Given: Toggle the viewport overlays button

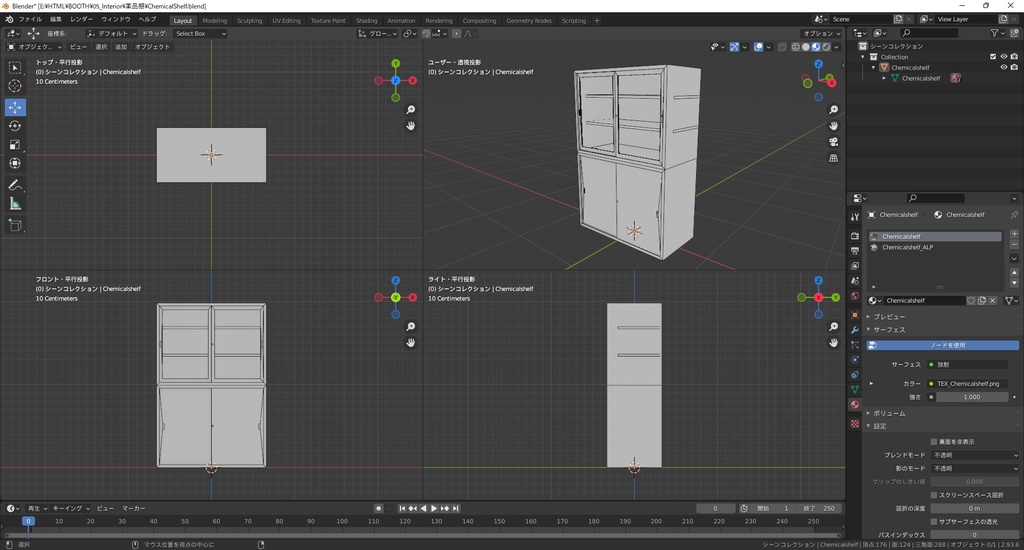Looking at the screenshot, I should [x=758, y=47].
